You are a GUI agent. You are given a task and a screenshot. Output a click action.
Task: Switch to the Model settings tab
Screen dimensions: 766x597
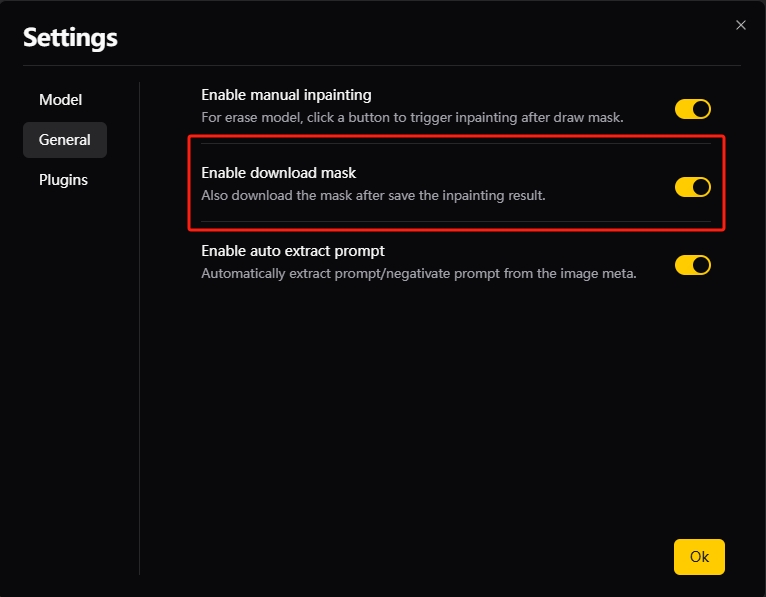pyautogui.click(x=60, y=100)
